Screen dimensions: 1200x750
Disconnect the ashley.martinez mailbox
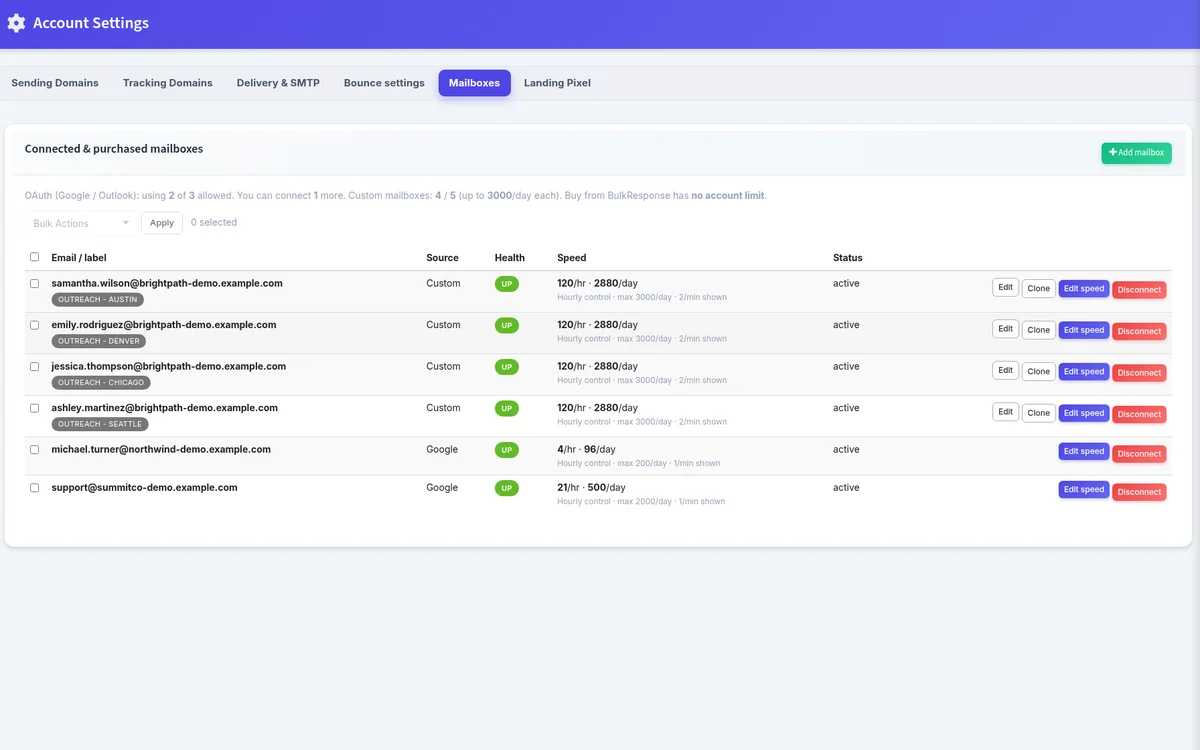(1139, 414)
